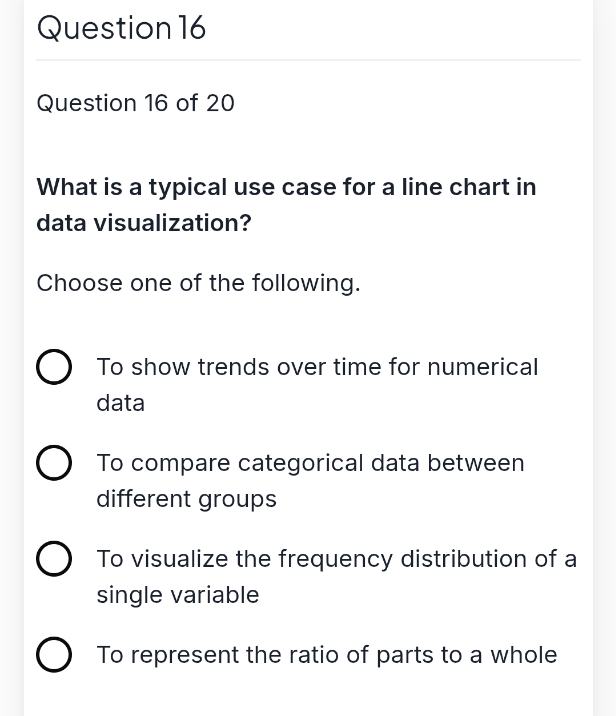Screen dimensions: 616x716
Task: Click the gray page margin left of the card
Action: [x=11, y=358]
